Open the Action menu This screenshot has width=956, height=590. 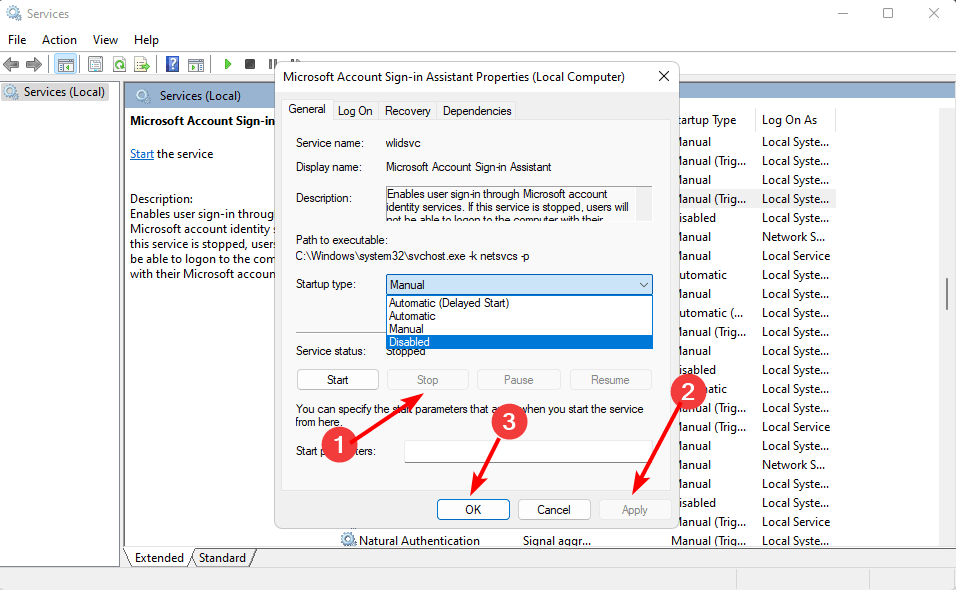point(59,39)
